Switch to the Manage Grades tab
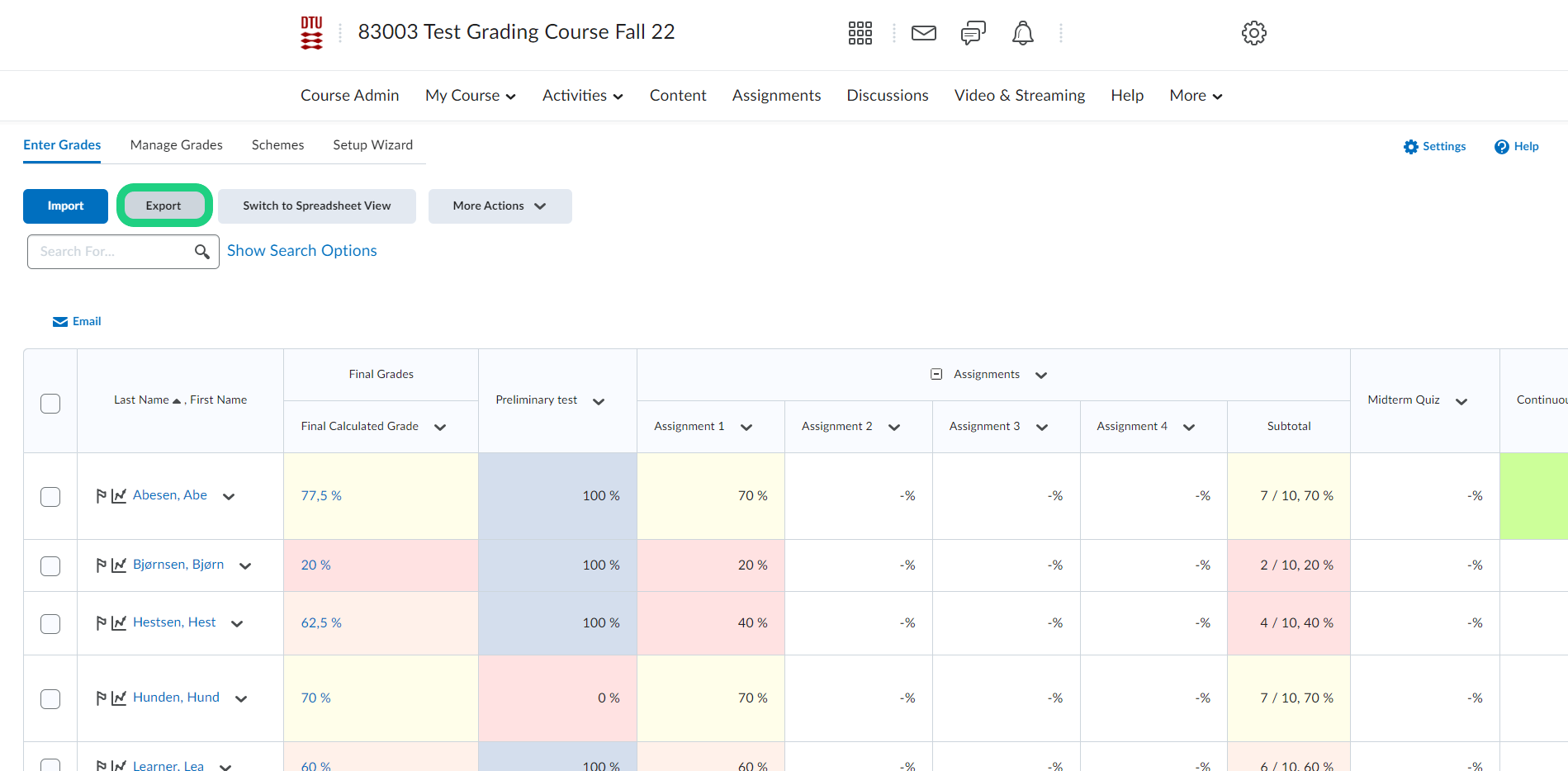 (x=176, y=145)
